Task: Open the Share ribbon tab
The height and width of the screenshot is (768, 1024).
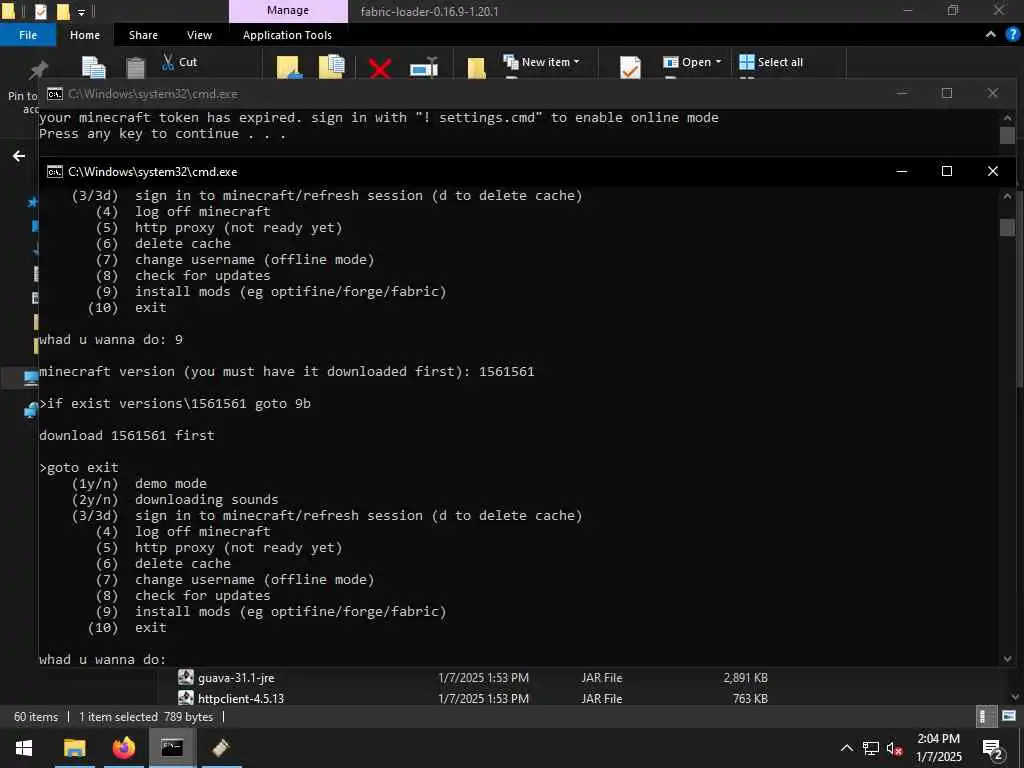Action: point(143,35)
